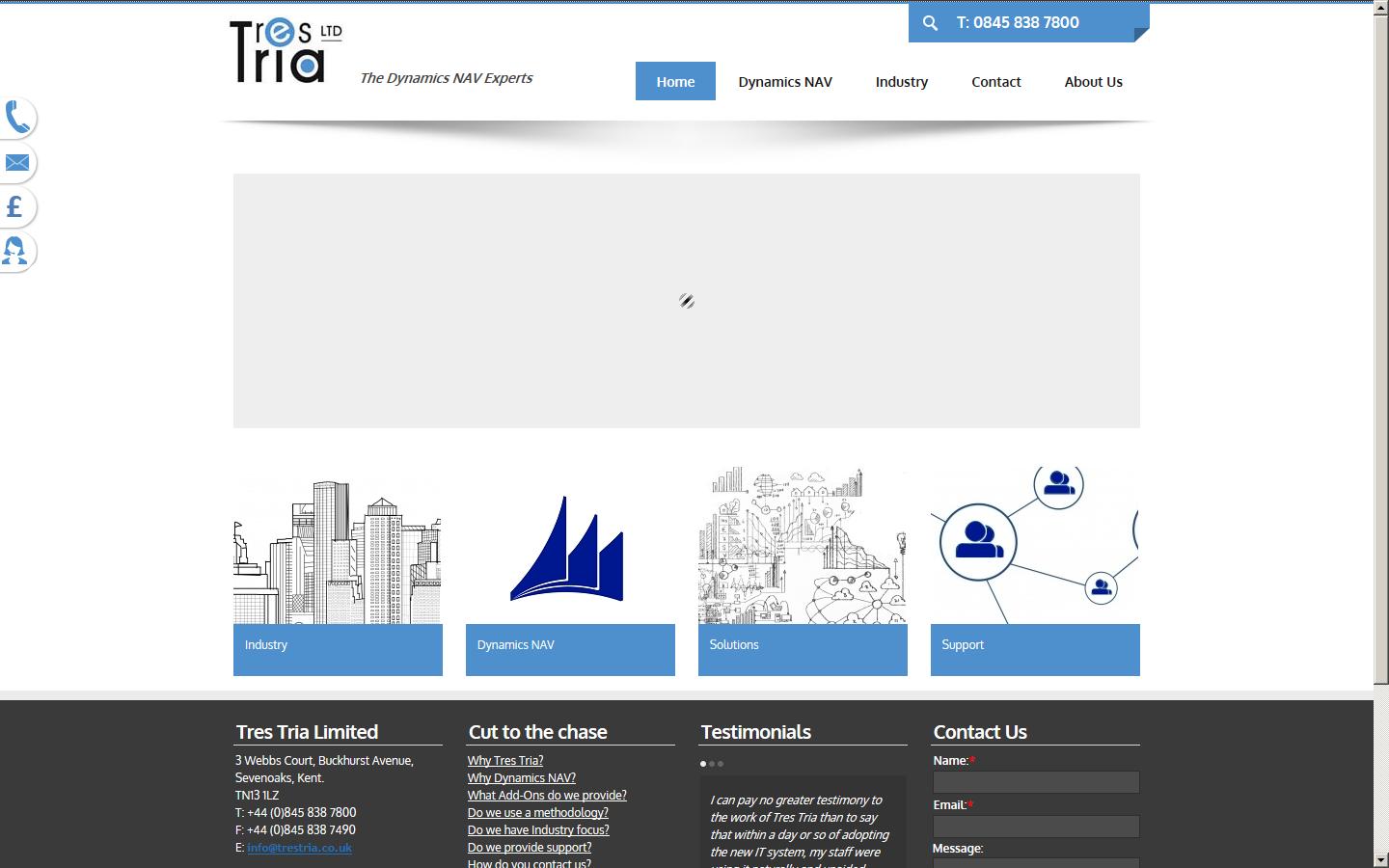This screenshot has width=1389, height=868.
Task: Click the Name input field under Contact Us
Action: coord(1035,781)
